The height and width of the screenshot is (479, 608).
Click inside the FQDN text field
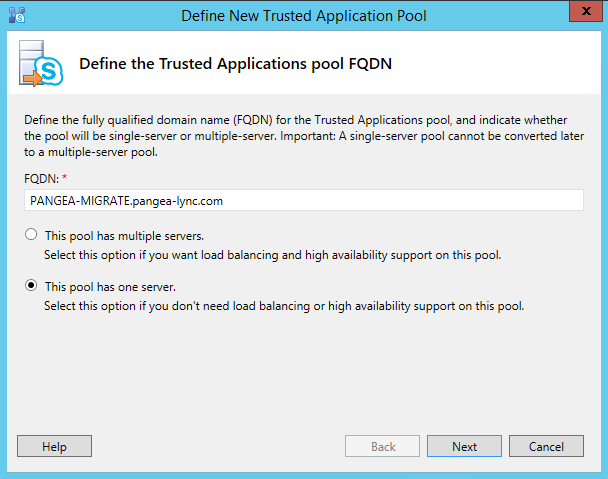(304, 201)
